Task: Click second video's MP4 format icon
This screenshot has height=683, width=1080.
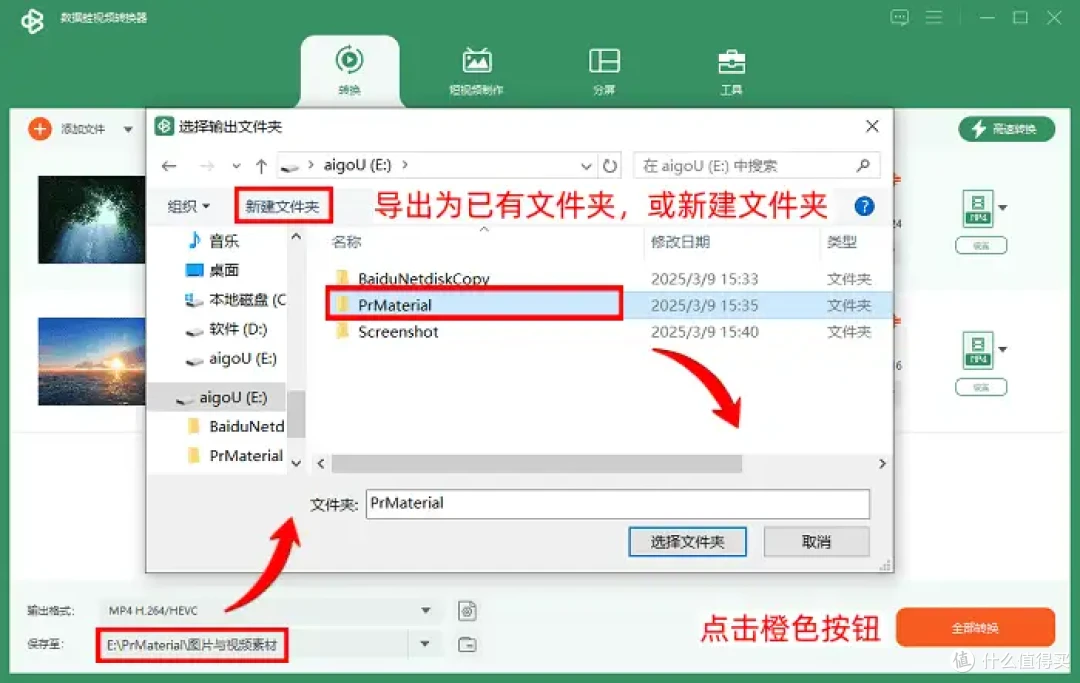Action: click(977, 350)
